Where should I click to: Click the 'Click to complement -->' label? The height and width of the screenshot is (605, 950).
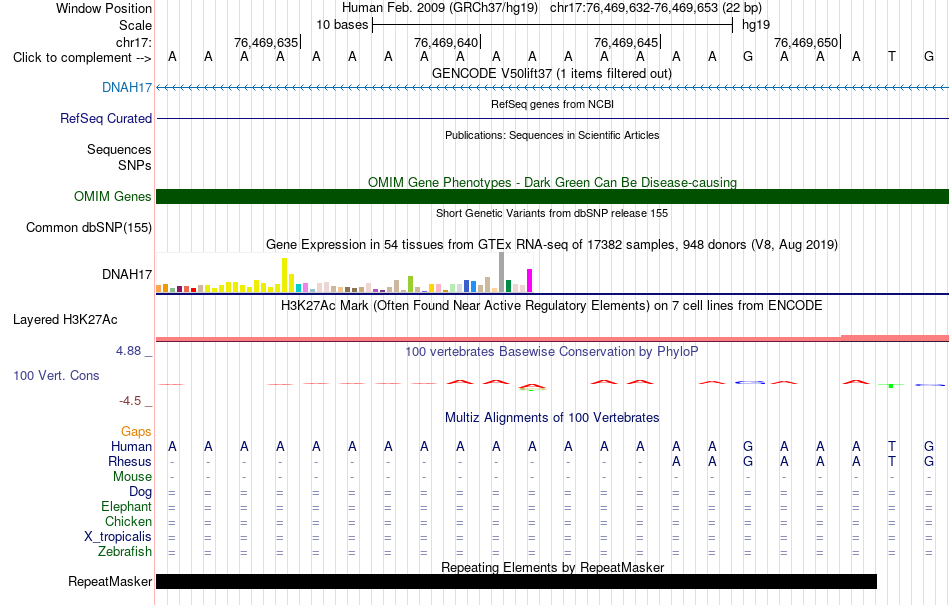pos(82,58)
